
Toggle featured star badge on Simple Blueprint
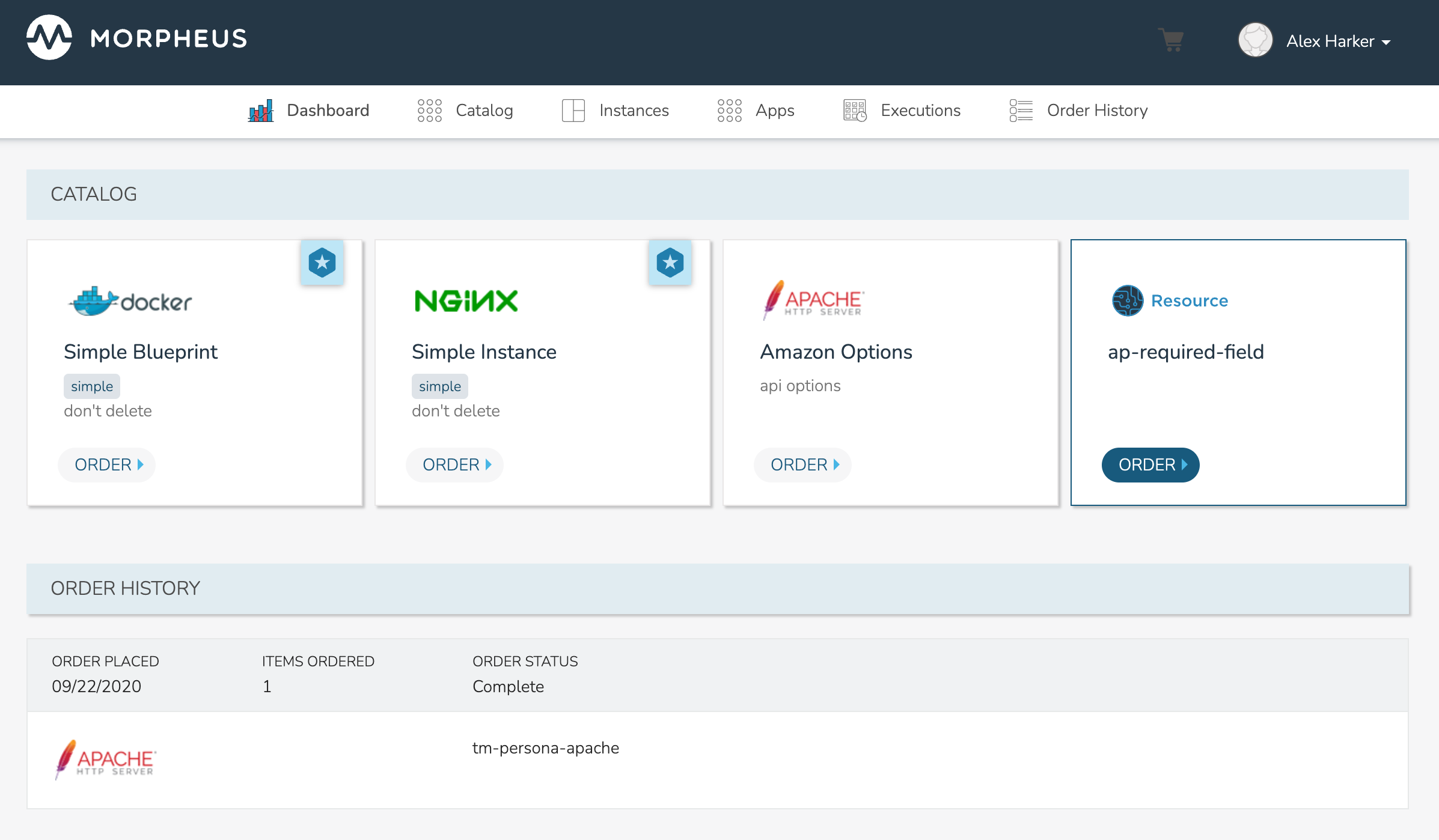322,263
